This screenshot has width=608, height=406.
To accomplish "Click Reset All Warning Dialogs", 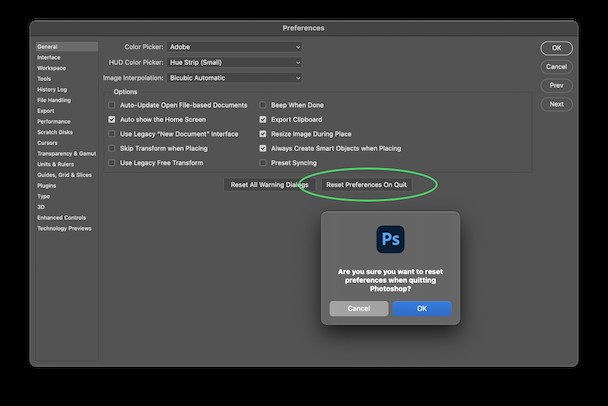I will pyautogui.click(x=269, y=185).
